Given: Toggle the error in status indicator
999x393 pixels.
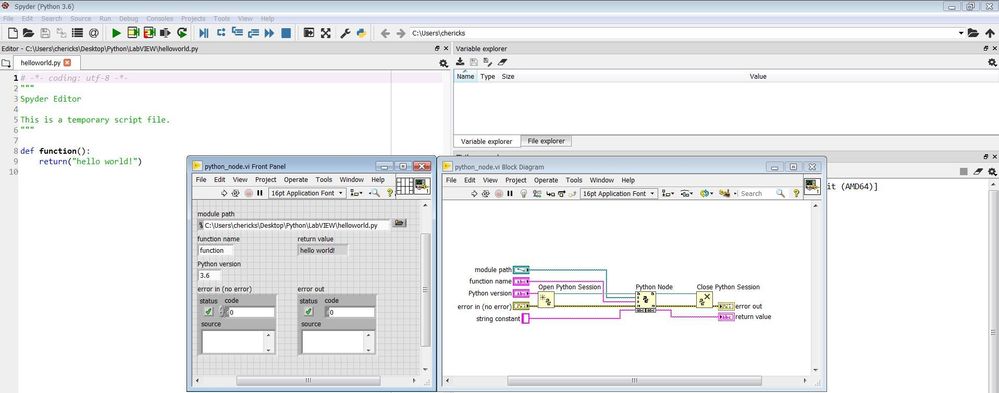Looking at the screenshot, I should coord(208,311).
